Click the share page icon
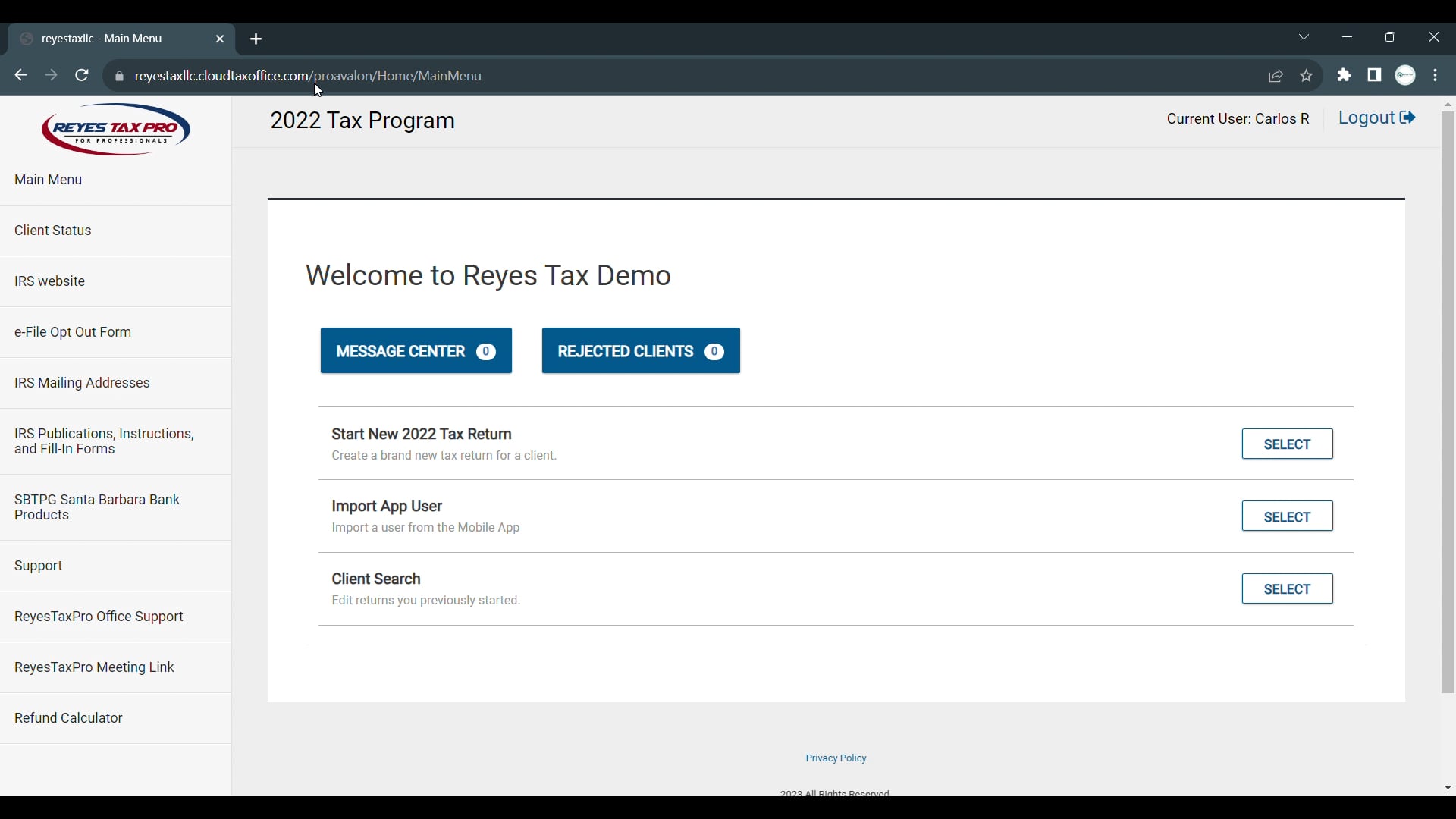The height and width of the screenshot is (819, 1456). [1276, 76]
